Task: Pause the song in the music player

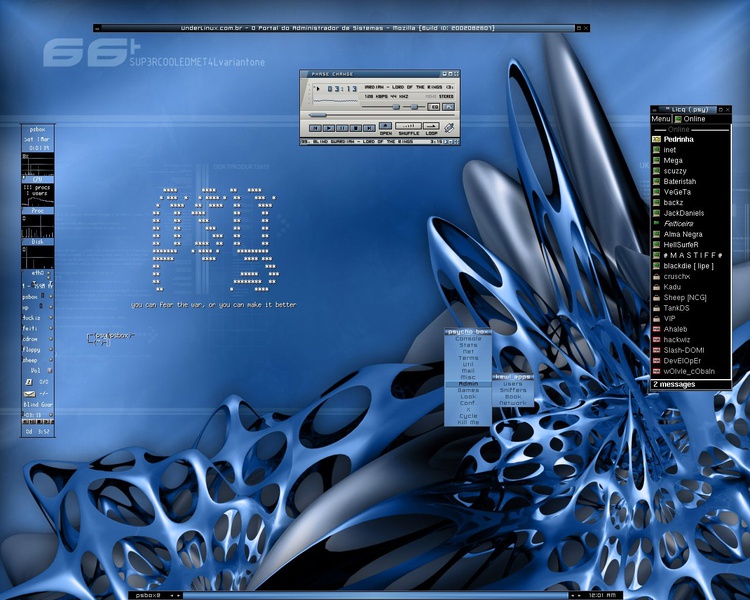Action: (x=342, y=128)
